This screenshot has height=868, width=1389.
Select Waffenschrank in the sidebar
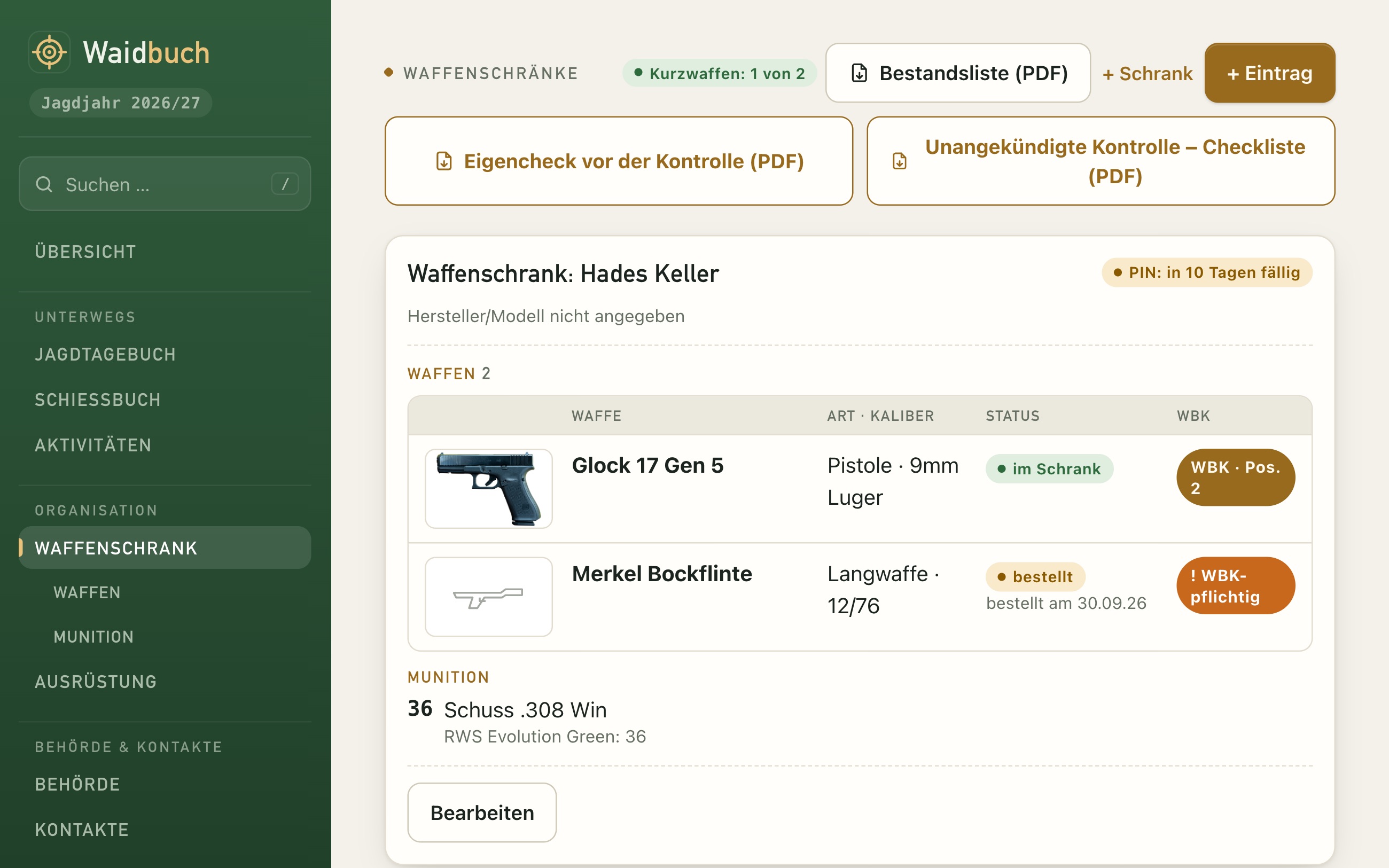coord(165,548)
